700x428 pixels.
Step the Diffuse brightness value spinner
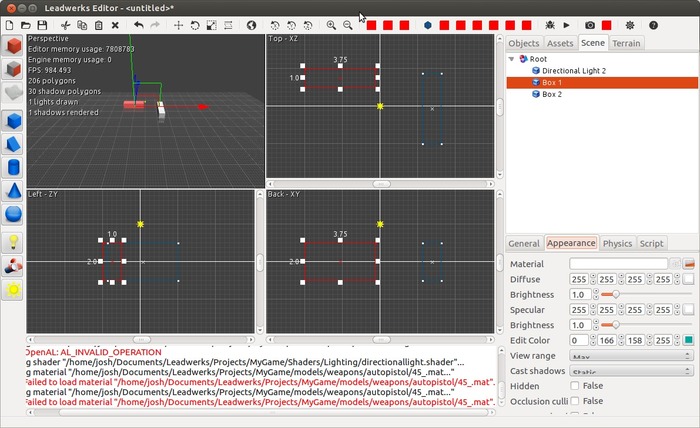(596, 295)
